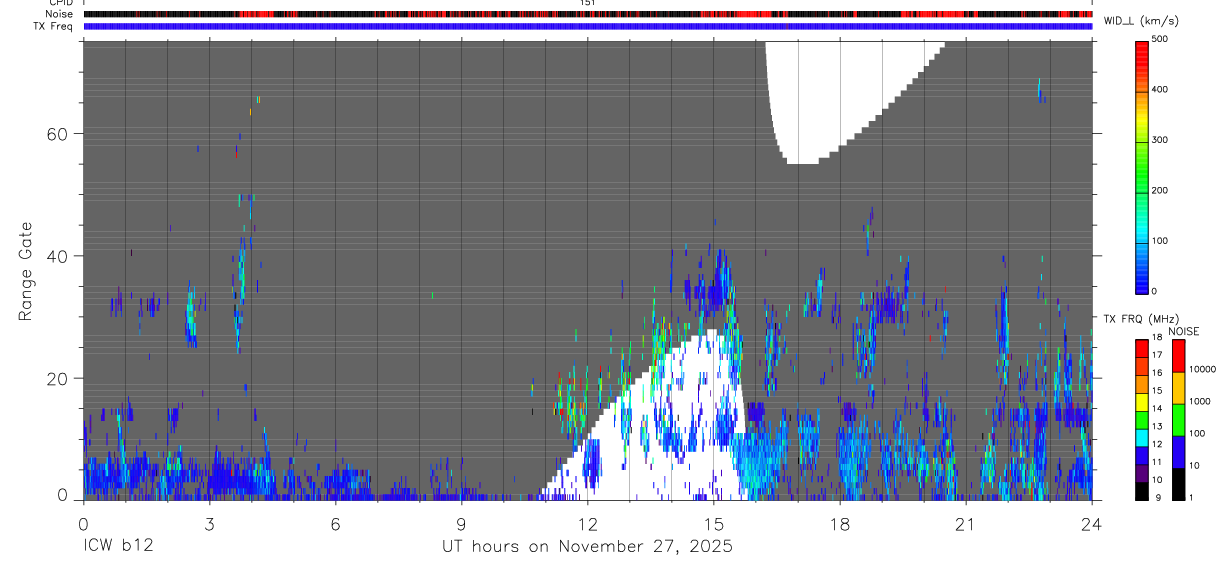This screenshot has width=1228, height=567.
Task: Click the noise legend label '10000'
Action: coord(1203,369)
